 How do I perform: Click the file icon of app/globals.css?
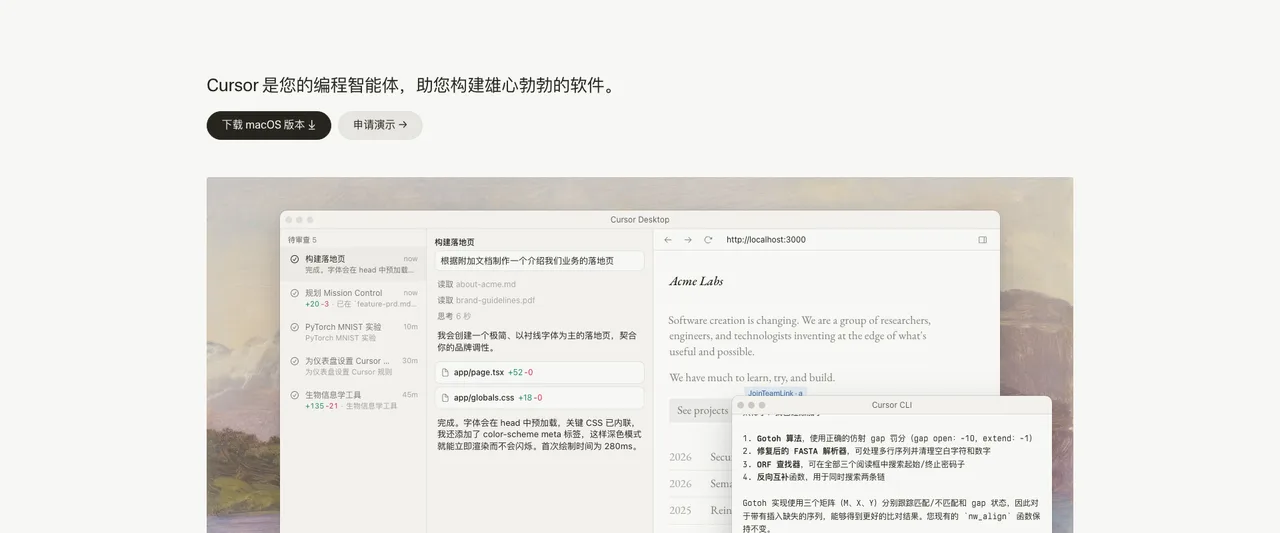[445, 397]
